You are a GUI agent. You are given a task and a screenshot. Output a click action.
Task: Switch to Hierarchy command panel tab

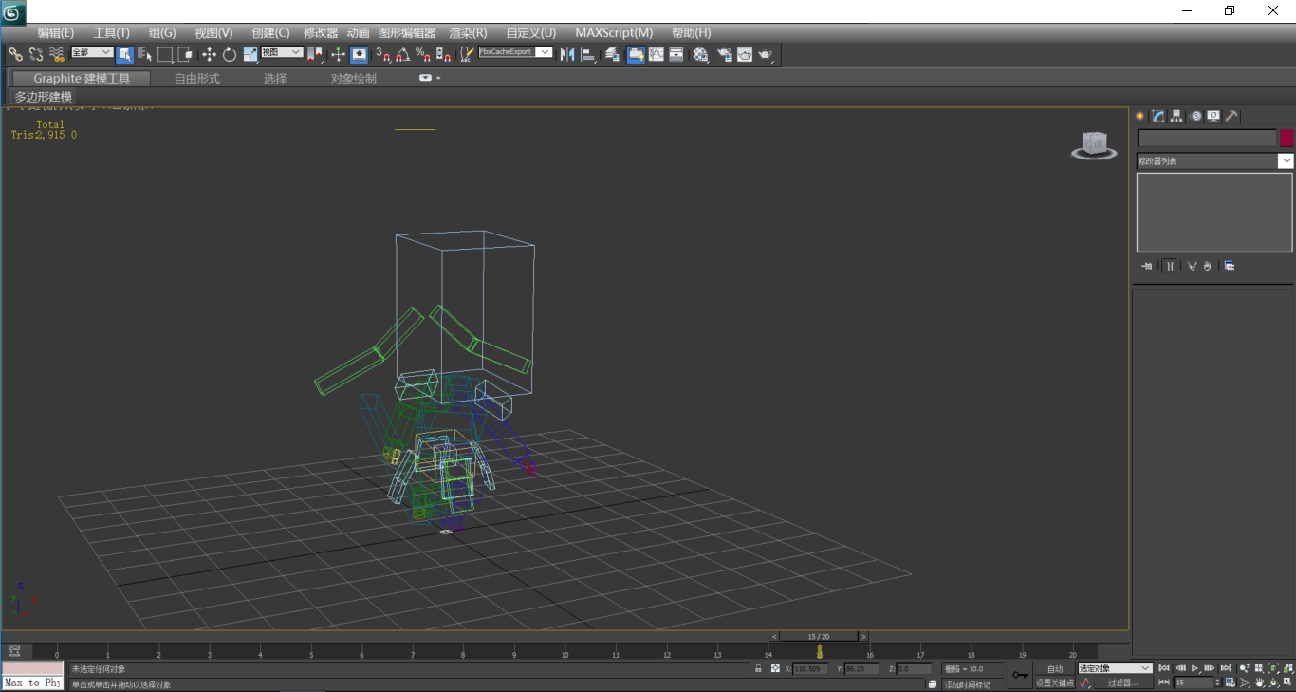[1177, 116]
